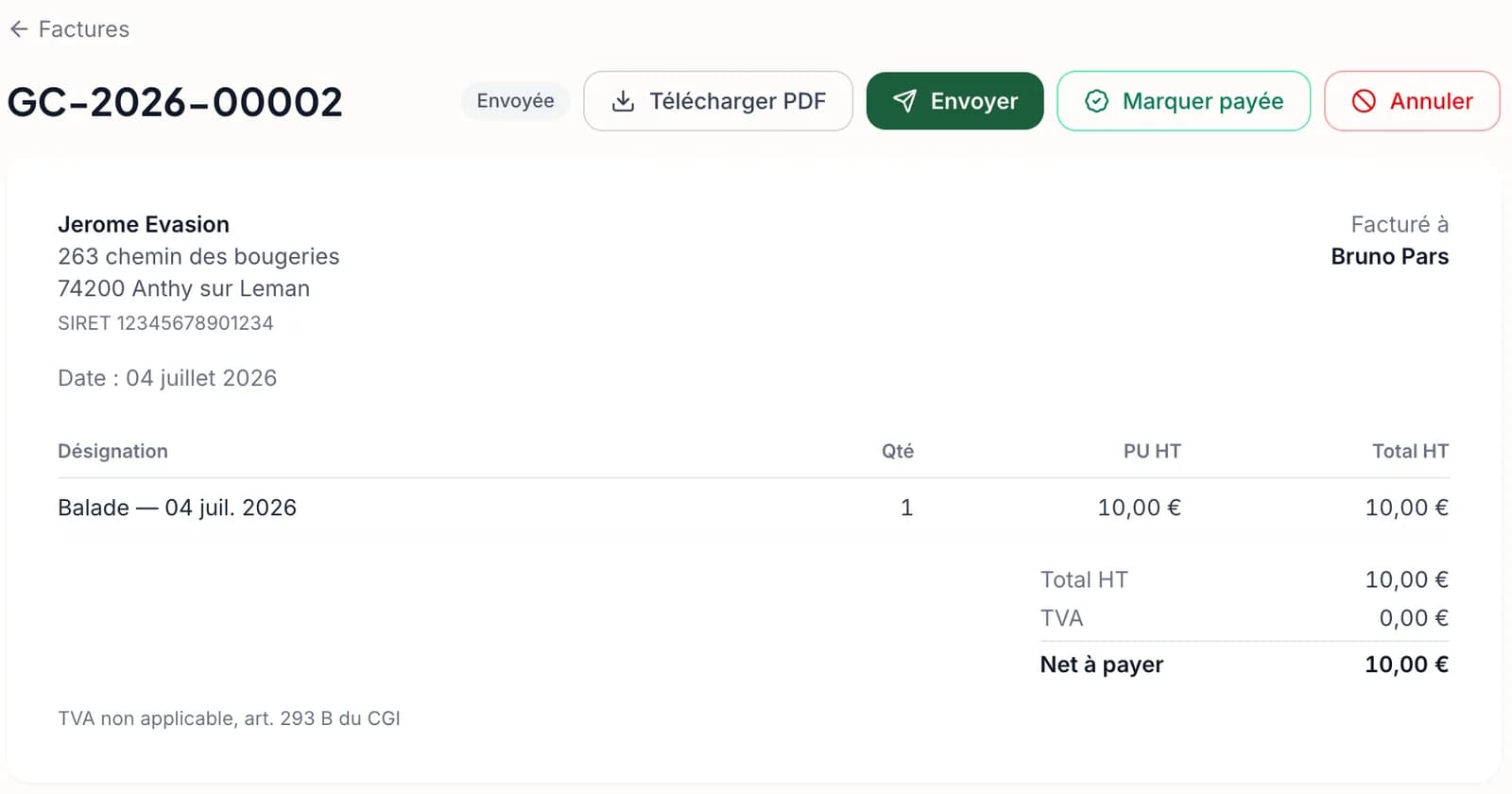Click the TVA non applicable legal note
Image resolution: width=1512 pixels, height=794 pixels.
[x=229, y=718]
